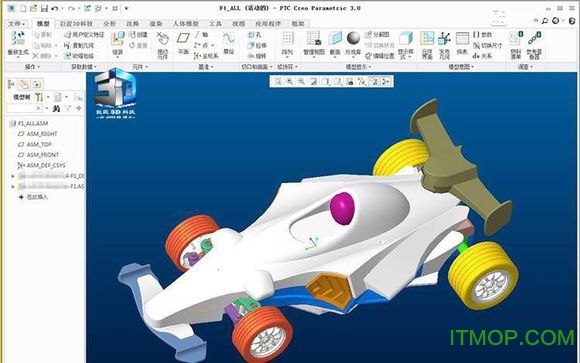
Task: Switch to the favorites tab icon in navigator
Action: pyautogui.click(x=37, y=84)
